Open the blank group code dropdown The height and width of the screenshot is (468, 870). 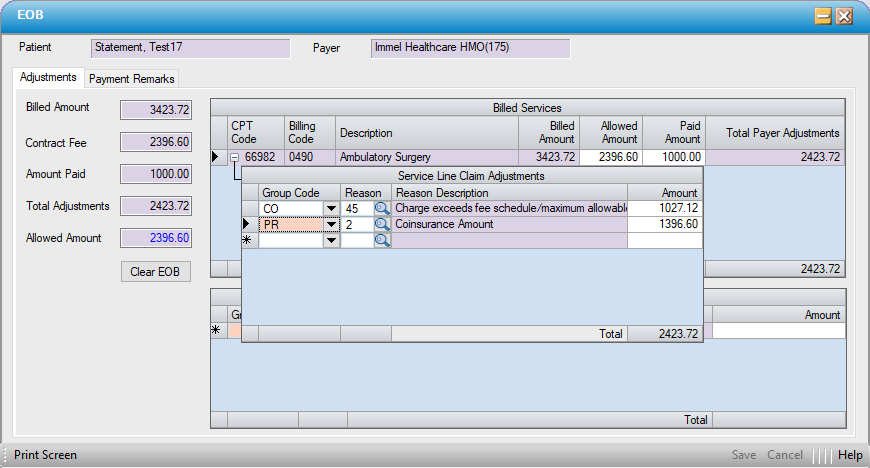330,241
